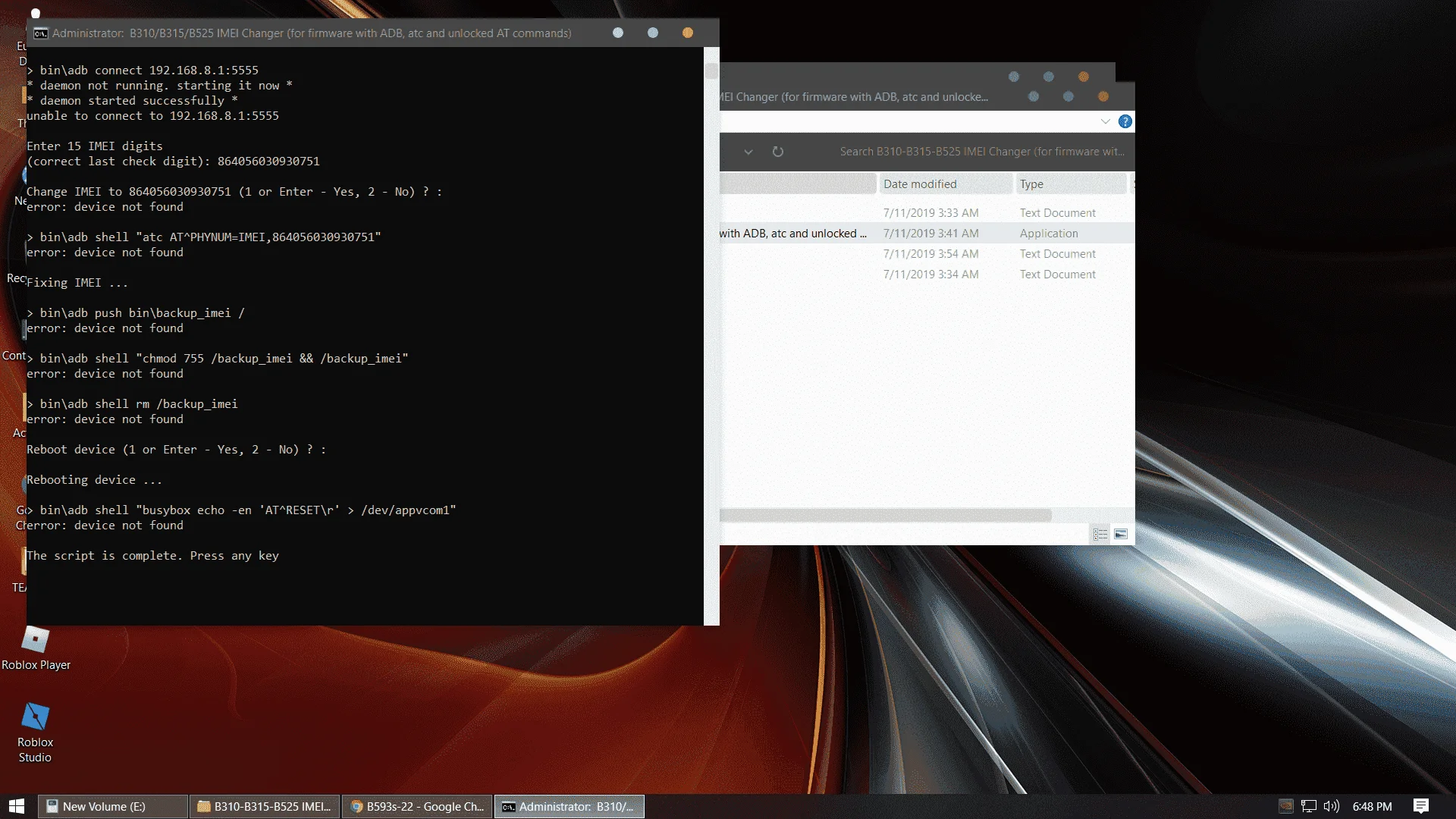Switch Explorer to details view icon
The image size is (1456, 819).
pyautogui.click(x=1100, y=535)
